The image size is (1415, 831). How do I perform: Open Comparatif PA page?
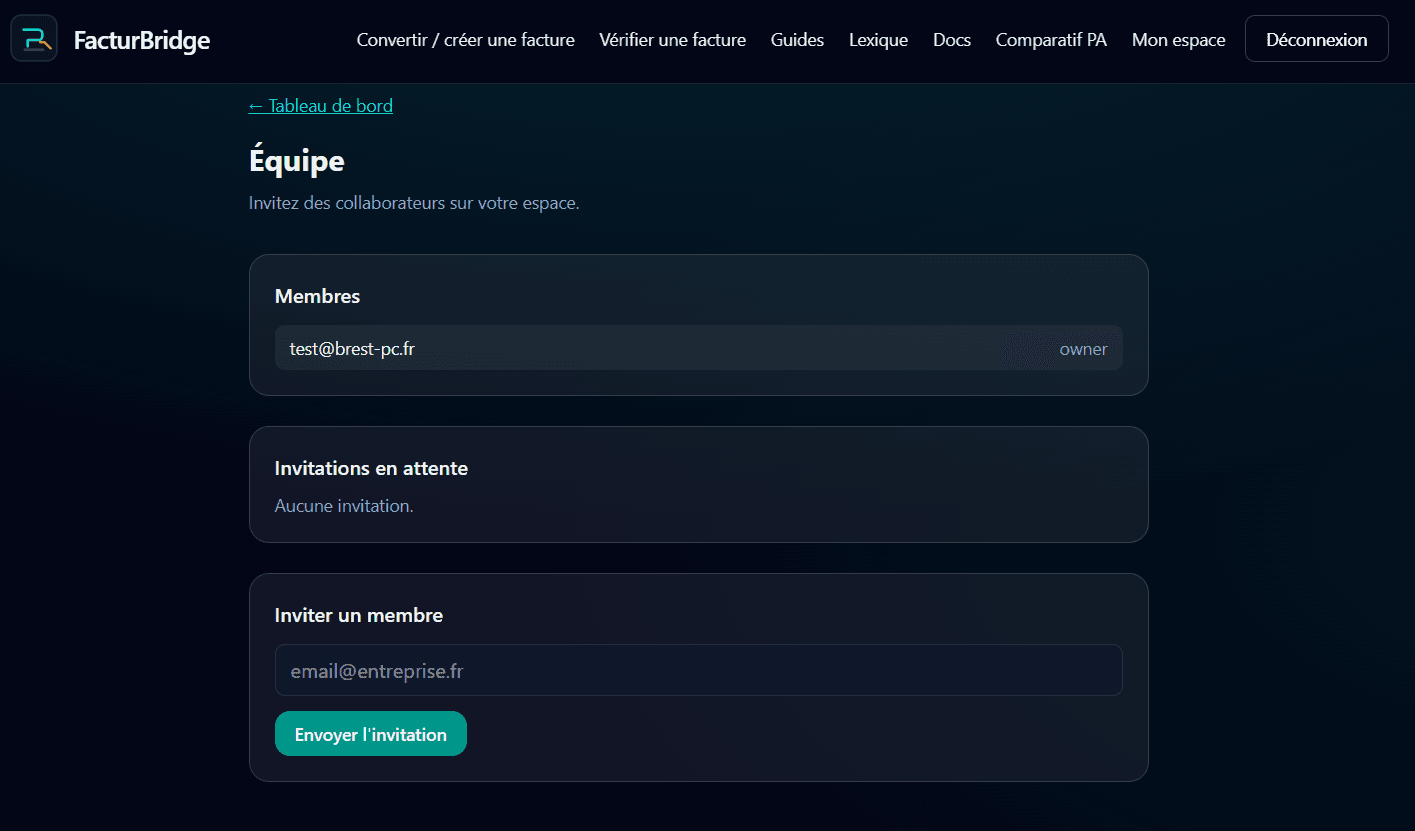[1051, 40]
